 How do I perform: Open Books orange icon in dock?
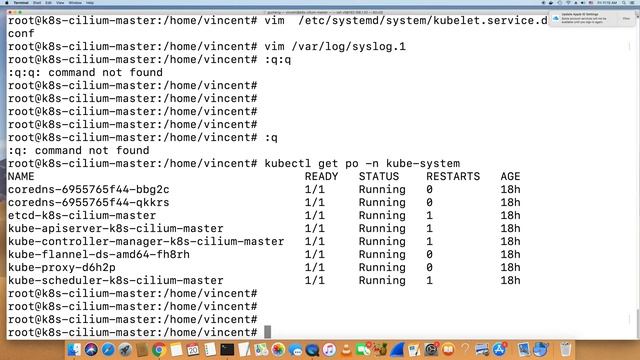pyautogui.click(x=448, y=349)
